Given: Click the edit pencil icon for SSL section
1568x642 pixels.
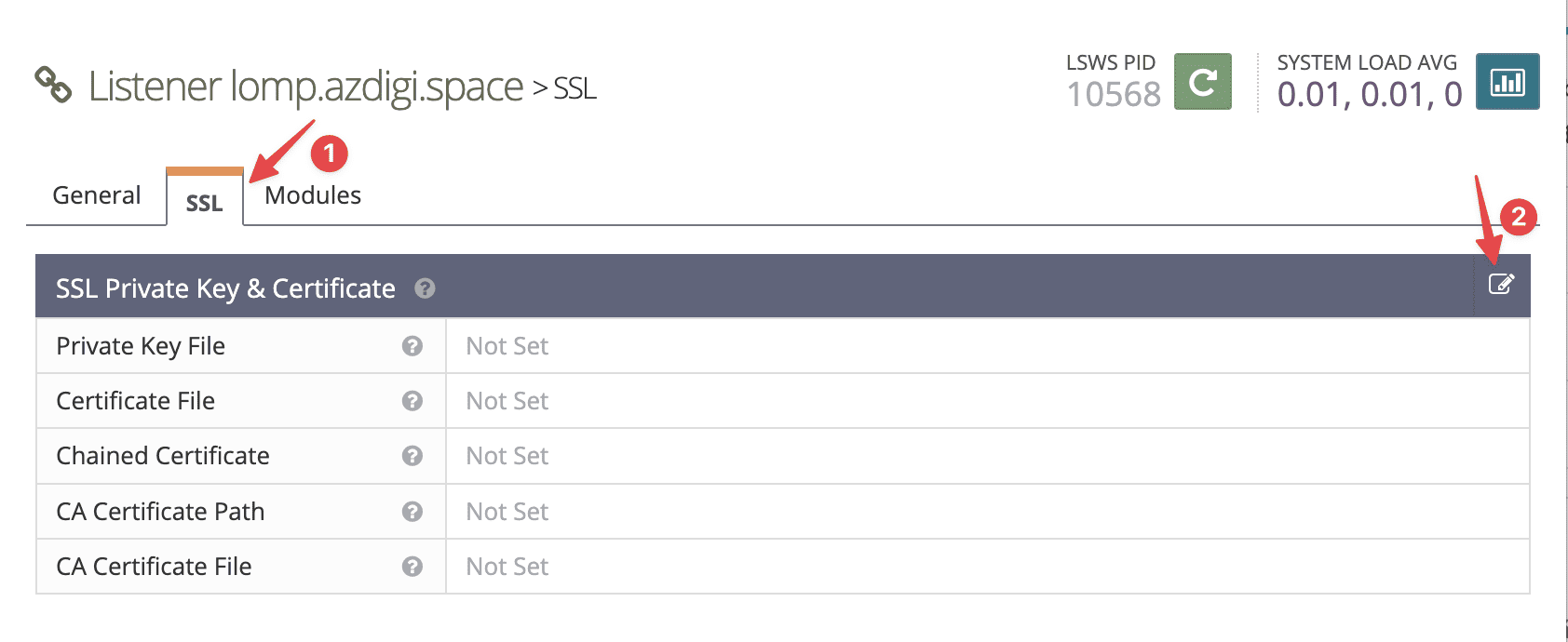Looking at the screenshot, I should 1501,284.
